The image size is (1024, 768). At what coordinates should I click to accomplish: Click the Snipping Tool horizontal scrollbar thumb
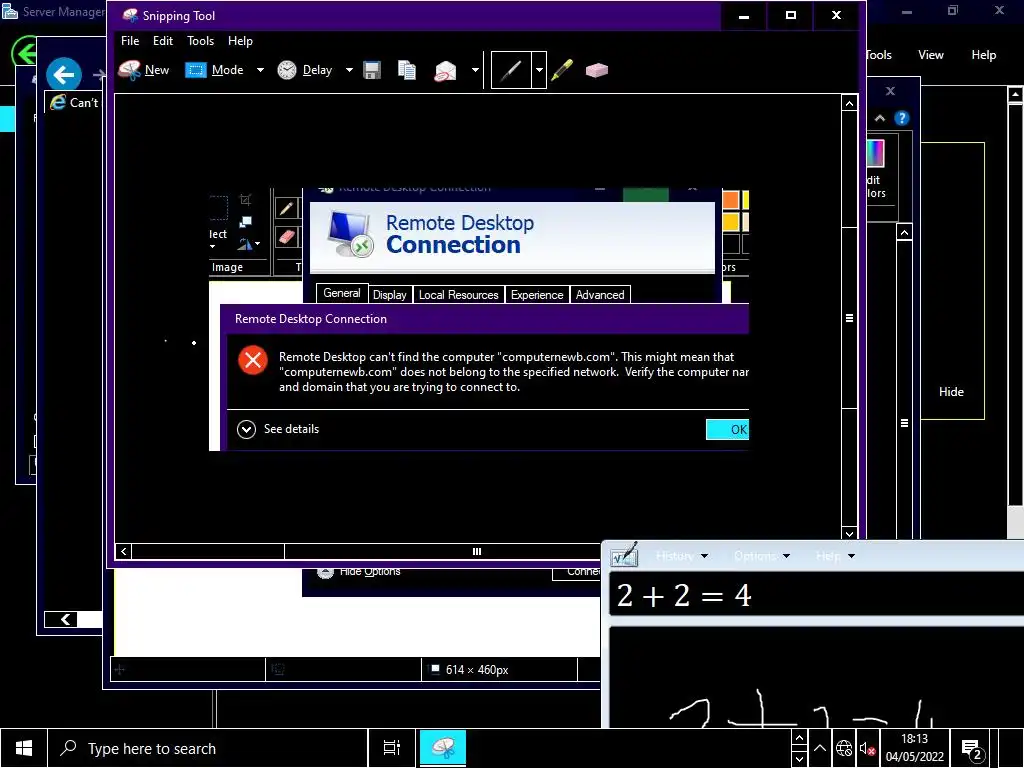476,551
